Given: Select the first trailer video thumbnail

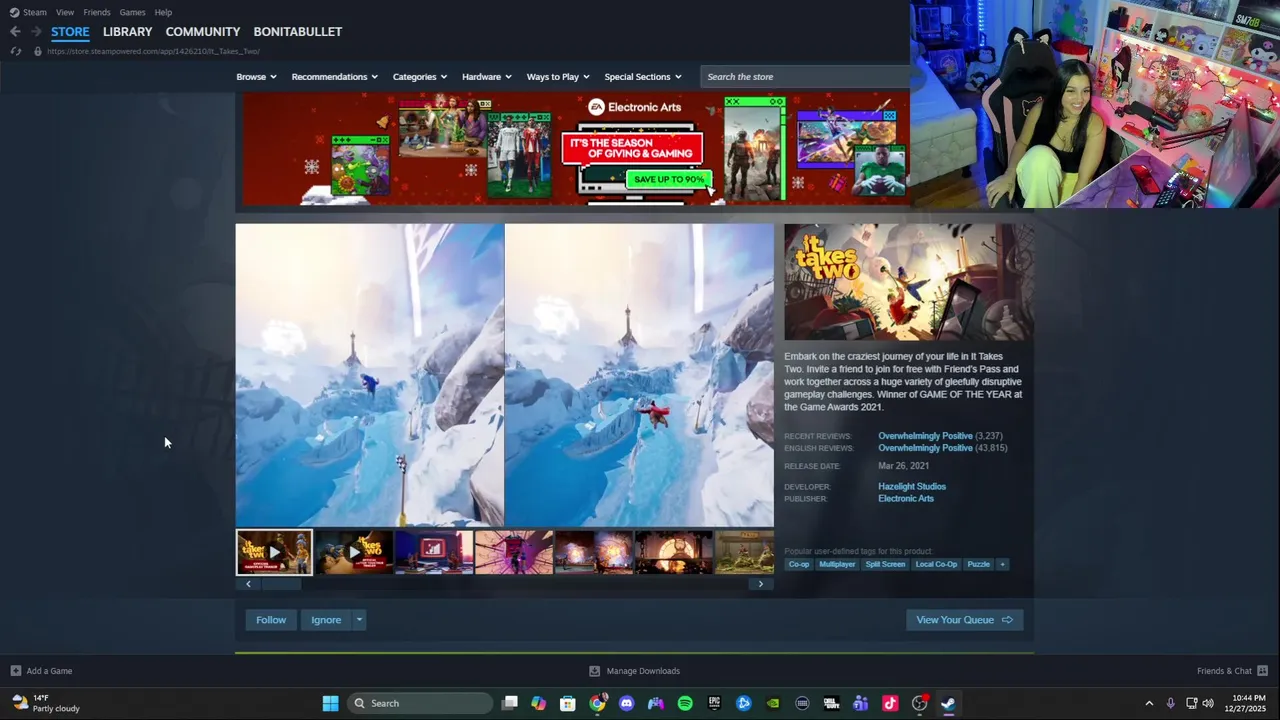Looking at the screenshot, I should 274,552.
